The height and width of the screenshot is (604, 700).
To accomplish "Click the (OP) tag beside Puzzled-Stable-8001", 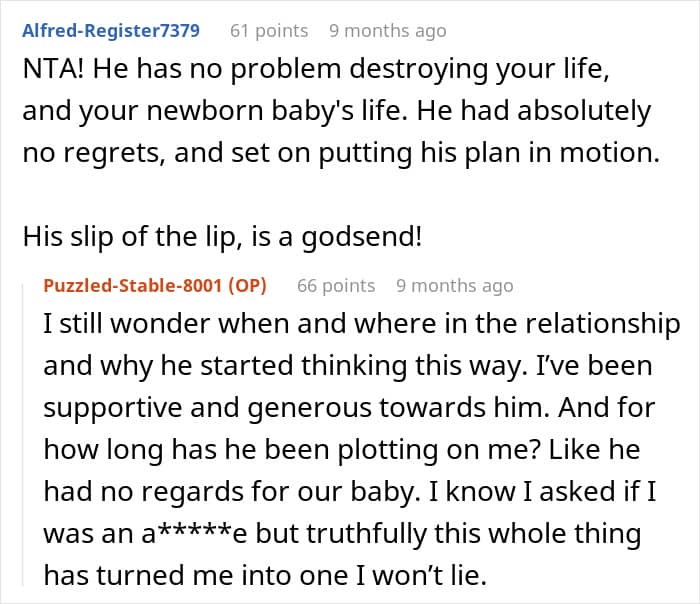I will point(247,286).
